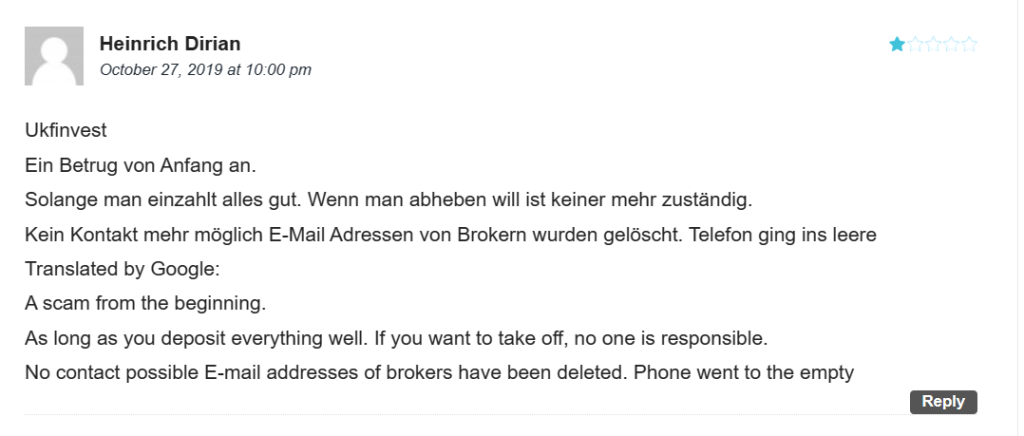
Task: Click the October 27, 2019 timestamp
Action: pos(206,69)
